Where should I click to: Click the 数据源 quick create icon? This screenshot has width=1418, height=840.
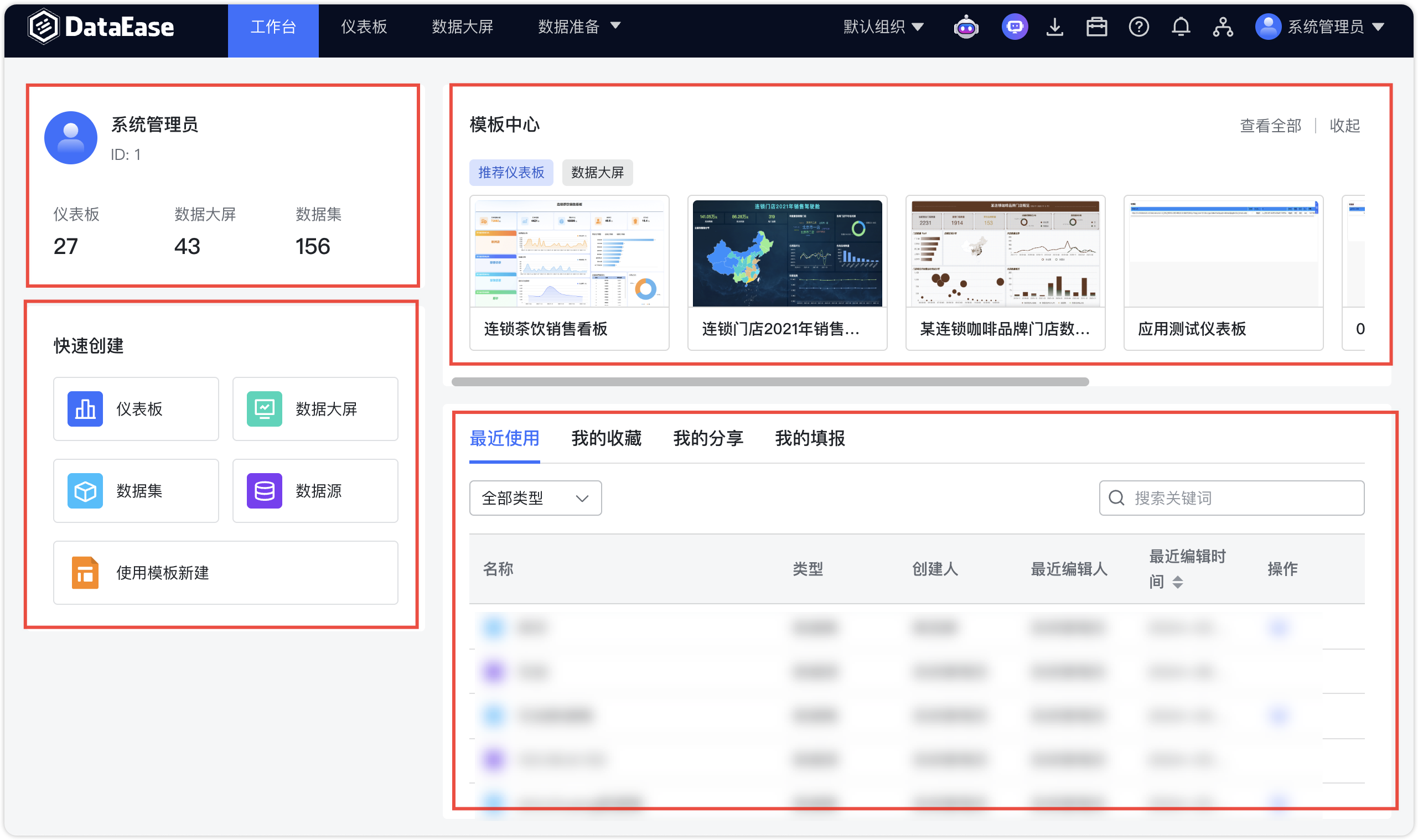coord(265,491)
